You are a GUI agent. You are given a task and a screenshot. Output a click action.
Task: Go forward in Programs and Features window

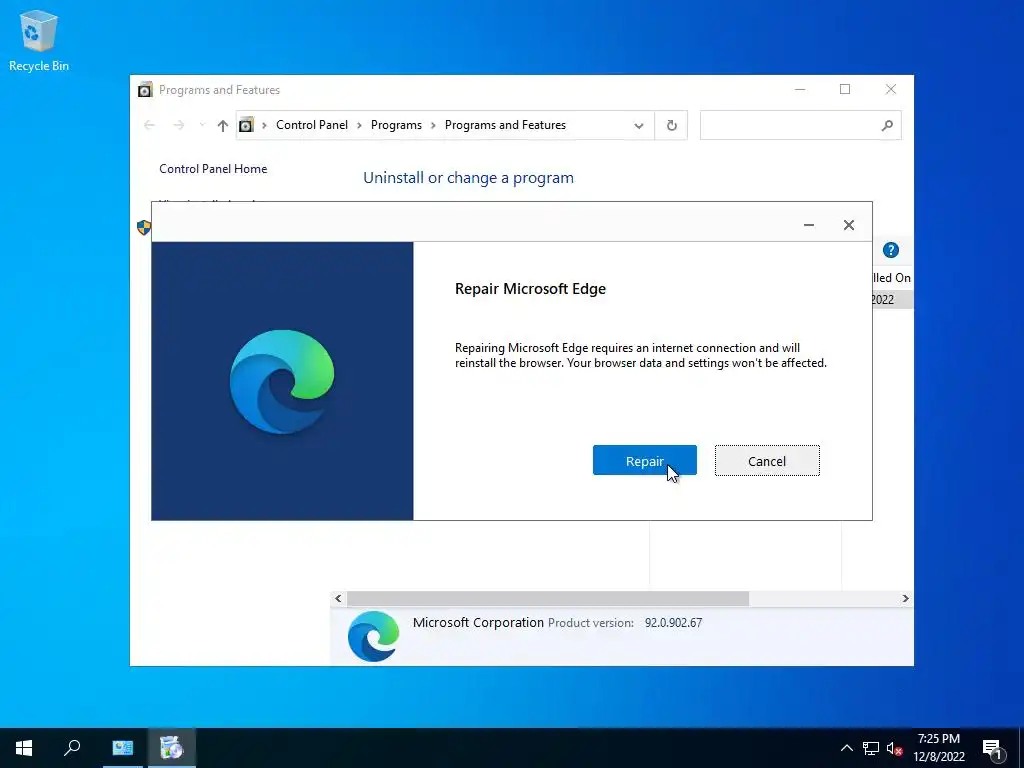178,125
